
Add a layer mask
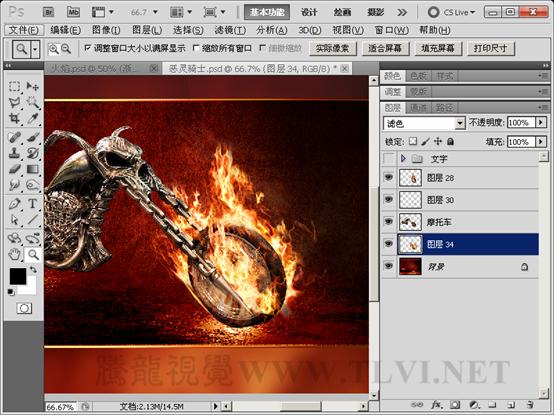point(455,405)
